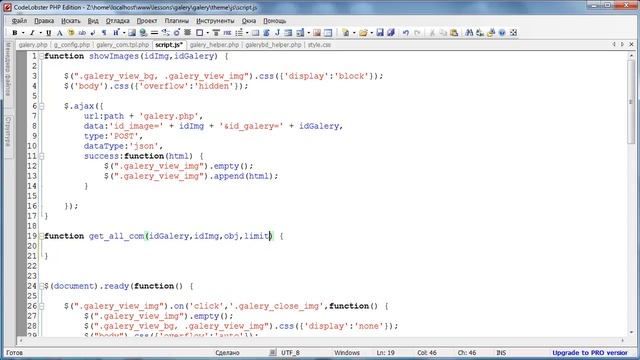Open a file using the folder icon
640x360 pixels.
click(363, 33)
